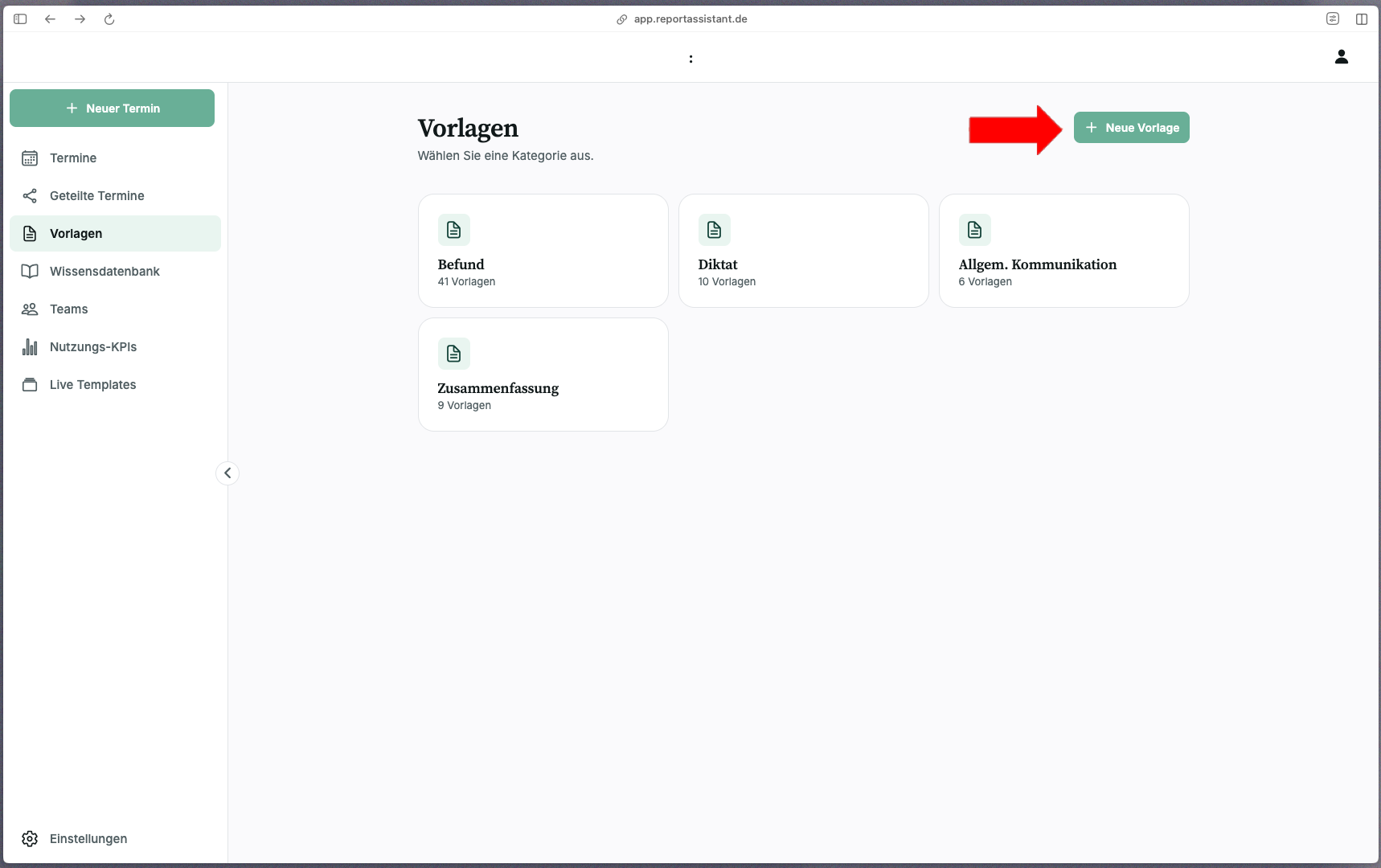This screenshot has width=1381, height=868.
Task: Click the Neue Vorlage button
Action: pyautogui.click(x=1131, y=128)
